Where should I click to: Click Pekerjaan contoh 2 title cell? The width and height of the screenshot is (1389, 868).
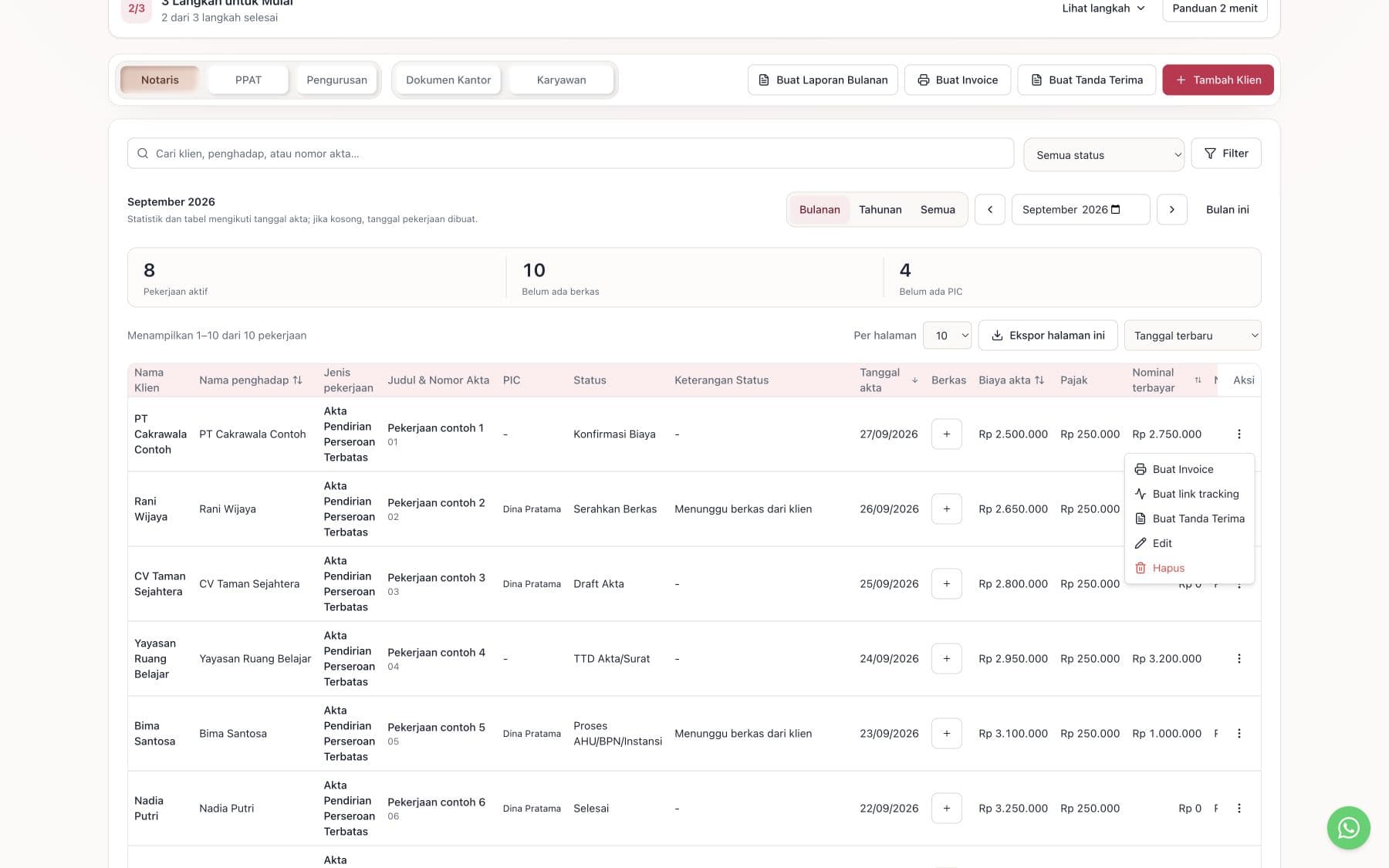[436, 503]
